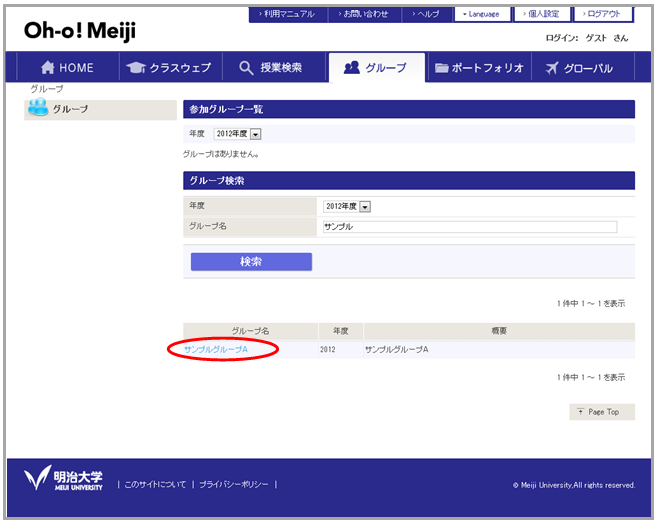This screenshot has height=525, width=660.
Task: Click lower 1件中 1～1を表示 text
Action: pos(591,378)
